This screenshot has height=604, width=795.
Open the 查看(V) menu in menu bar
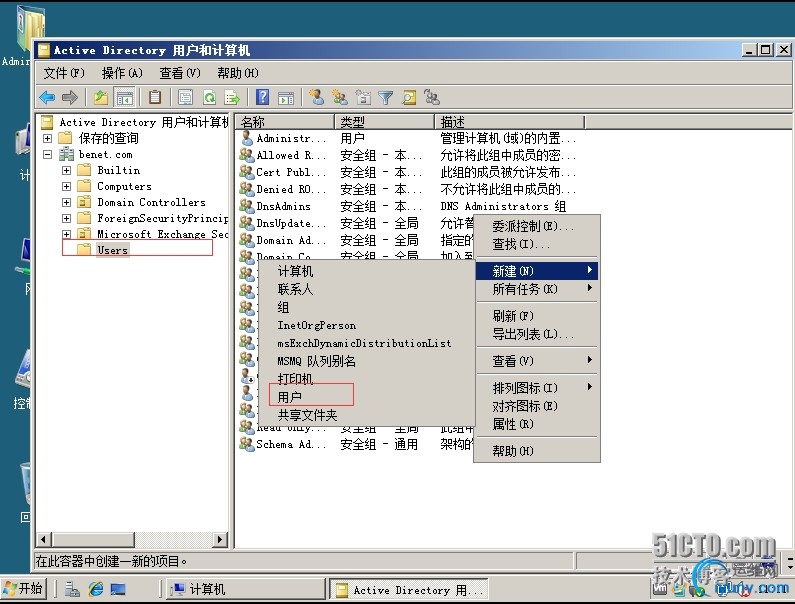point(180,73)
